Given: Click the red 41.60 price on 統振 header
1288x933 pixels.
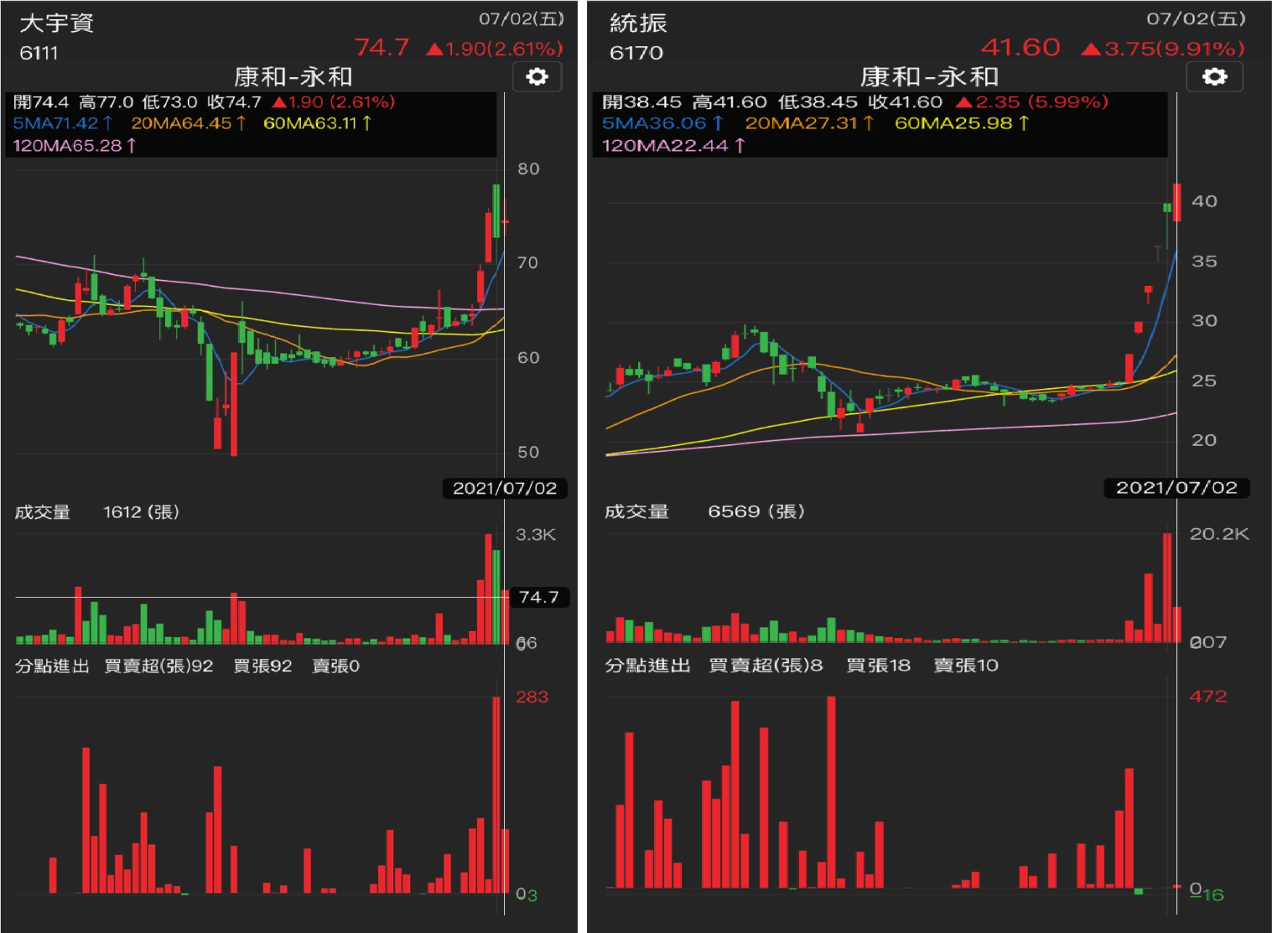Looking at the screenshot, I should click(x=1021, y=47).
